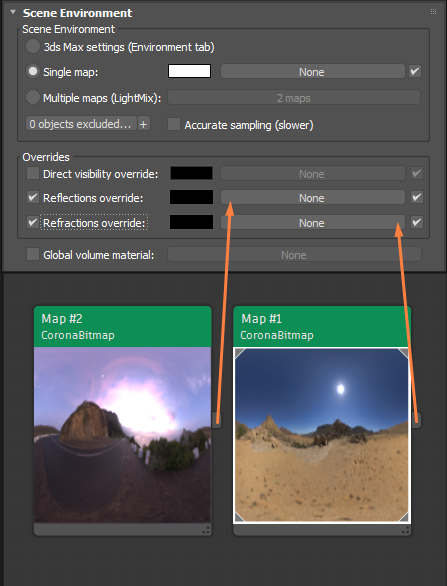Open Refractions override black color swatch
The image size is (447, 586).
(191, 222)
